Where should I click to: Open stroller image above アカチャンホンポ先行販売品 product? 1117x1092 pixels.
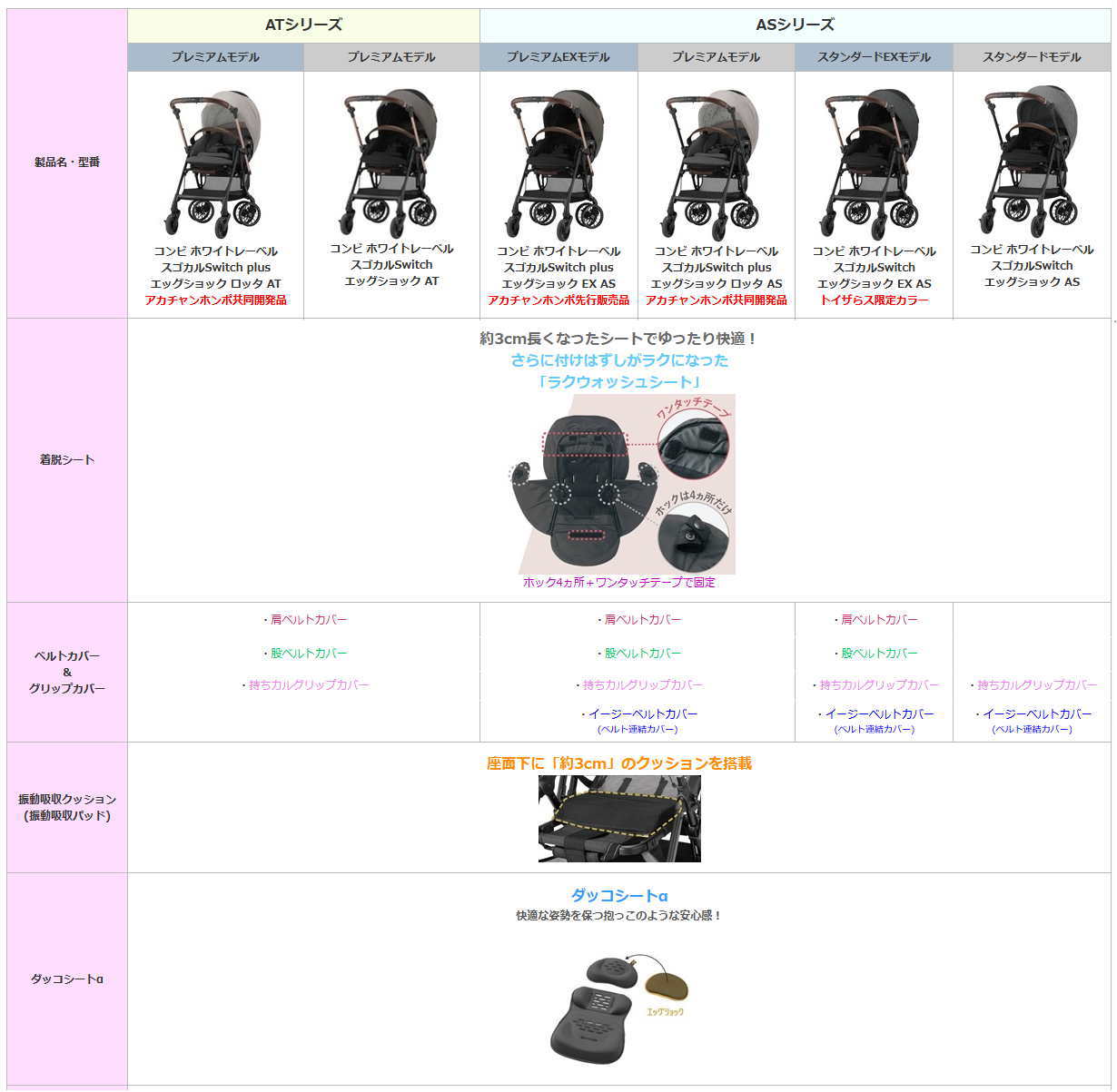558,164
